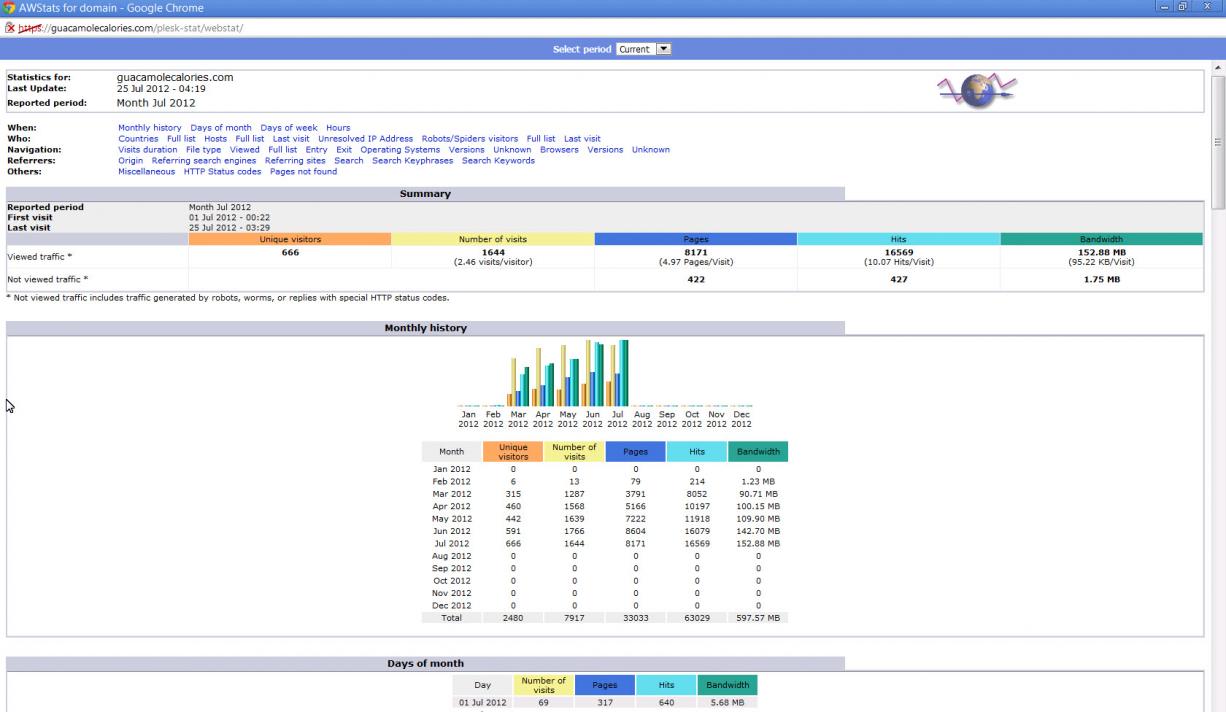View the Unresolved IP Address link
This screenshot has height=712, width=1226.
(365, 139)
